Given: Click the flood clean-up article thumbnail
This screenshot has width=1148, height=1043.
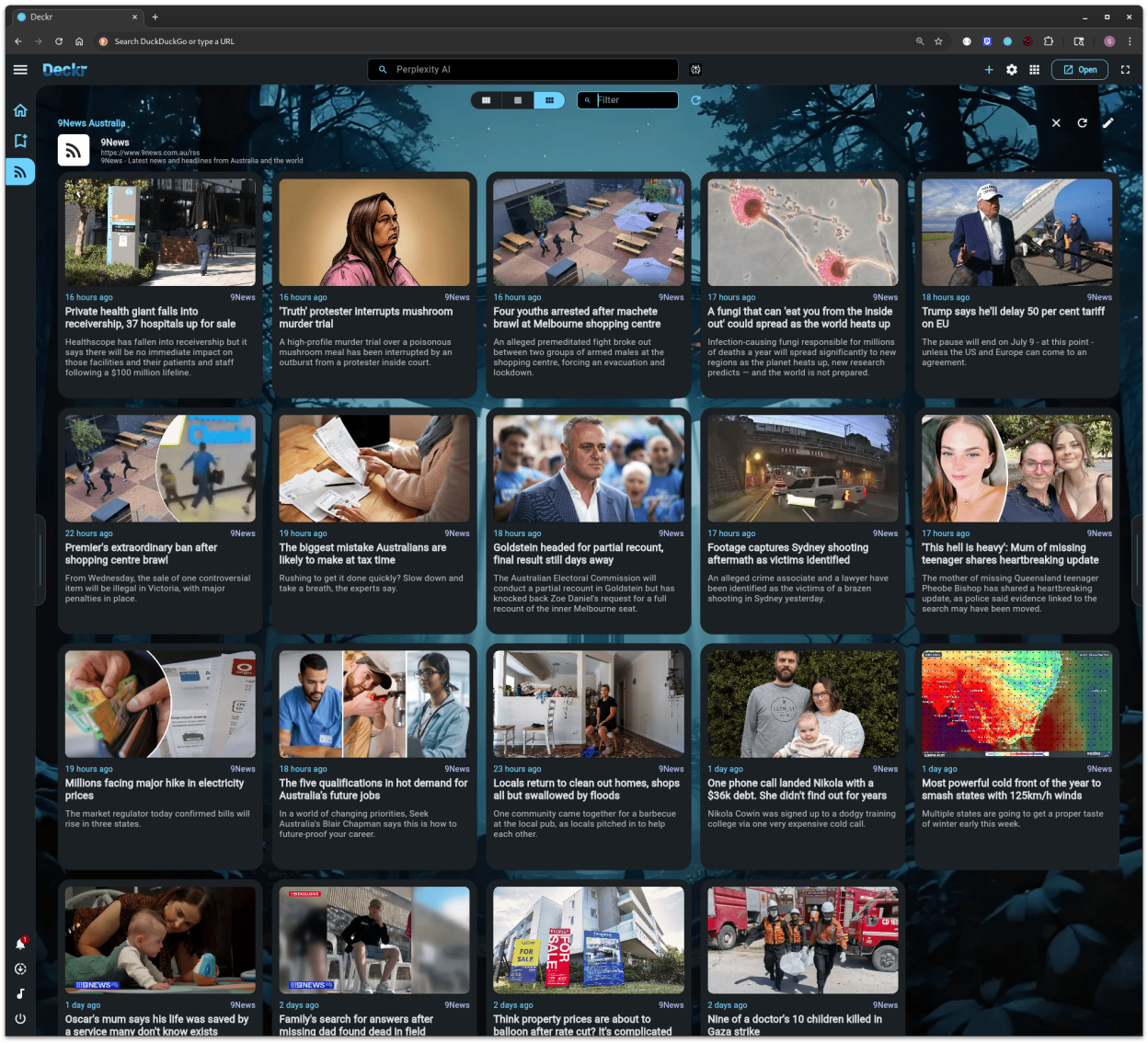Looking at the screenshot, I should point(589,704).
